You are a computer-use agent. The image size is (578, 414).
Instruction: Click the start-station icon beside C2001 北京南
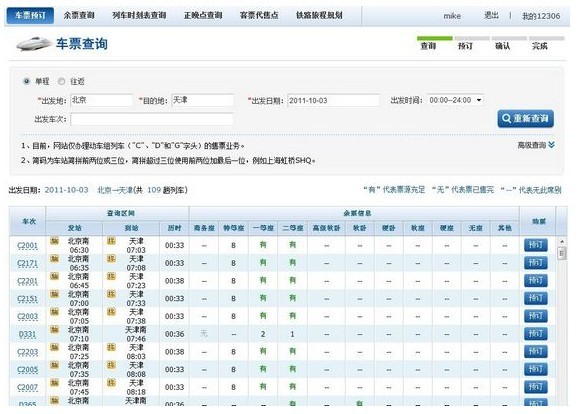click(x=55, y=241)
